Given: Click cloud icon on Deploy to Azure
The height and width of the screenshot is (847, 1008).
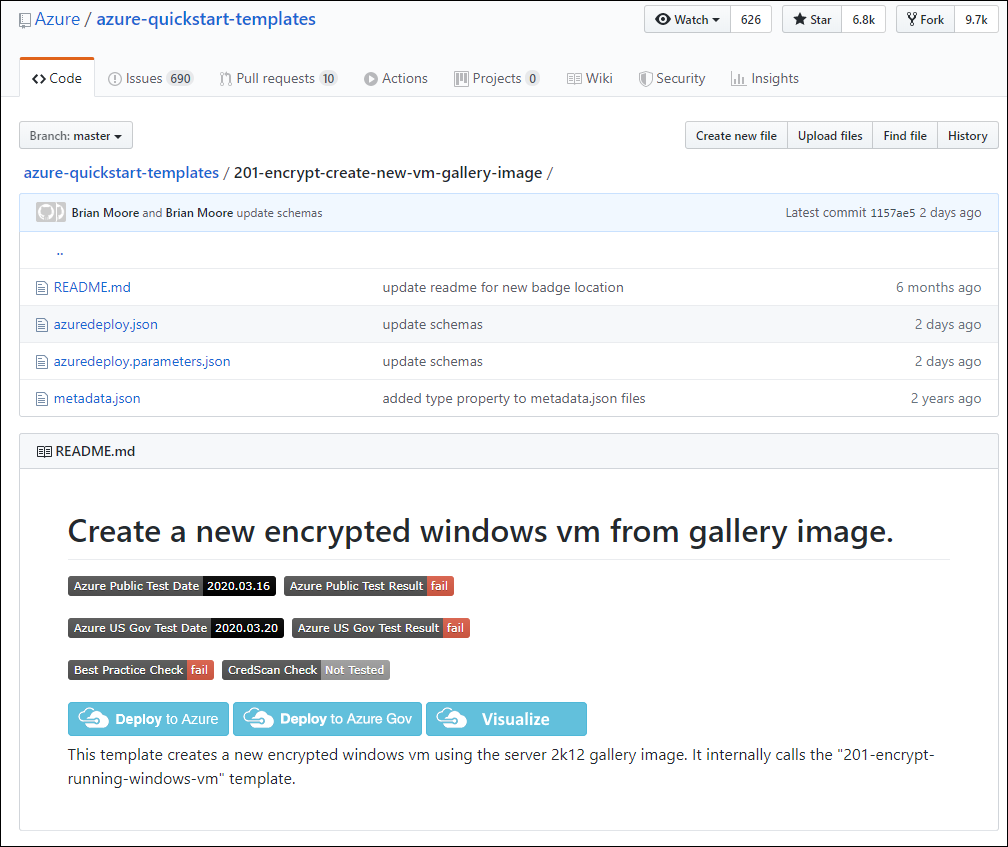Looking at the screenshot, I should pos(93,718).
